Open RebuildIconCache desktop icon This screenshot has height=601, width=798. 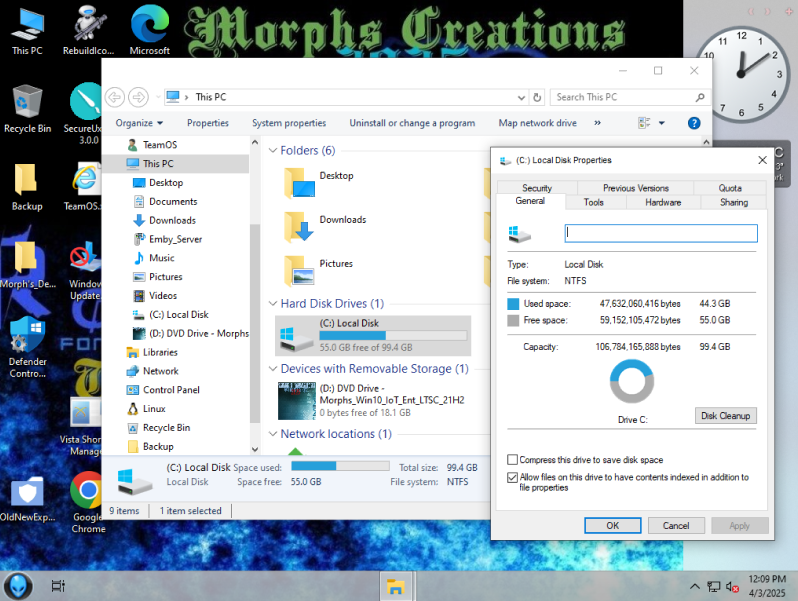pyautogui.click(x=89, y=32)
